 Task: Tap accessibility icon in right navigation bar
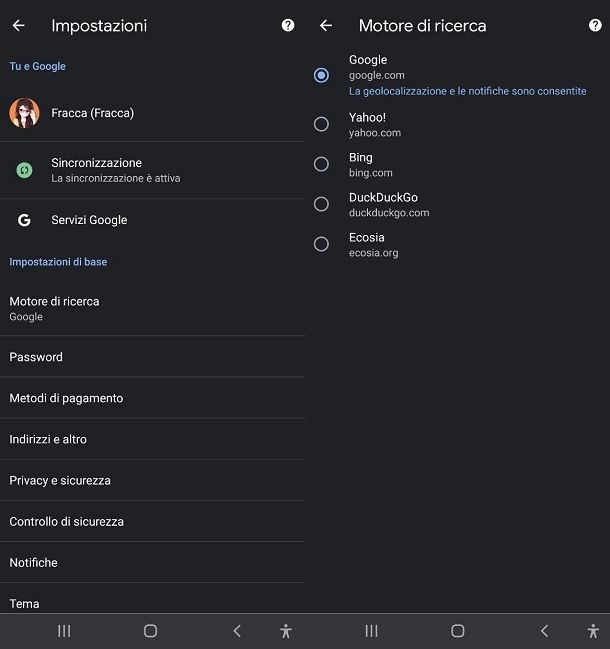click(x=593, y=631)
